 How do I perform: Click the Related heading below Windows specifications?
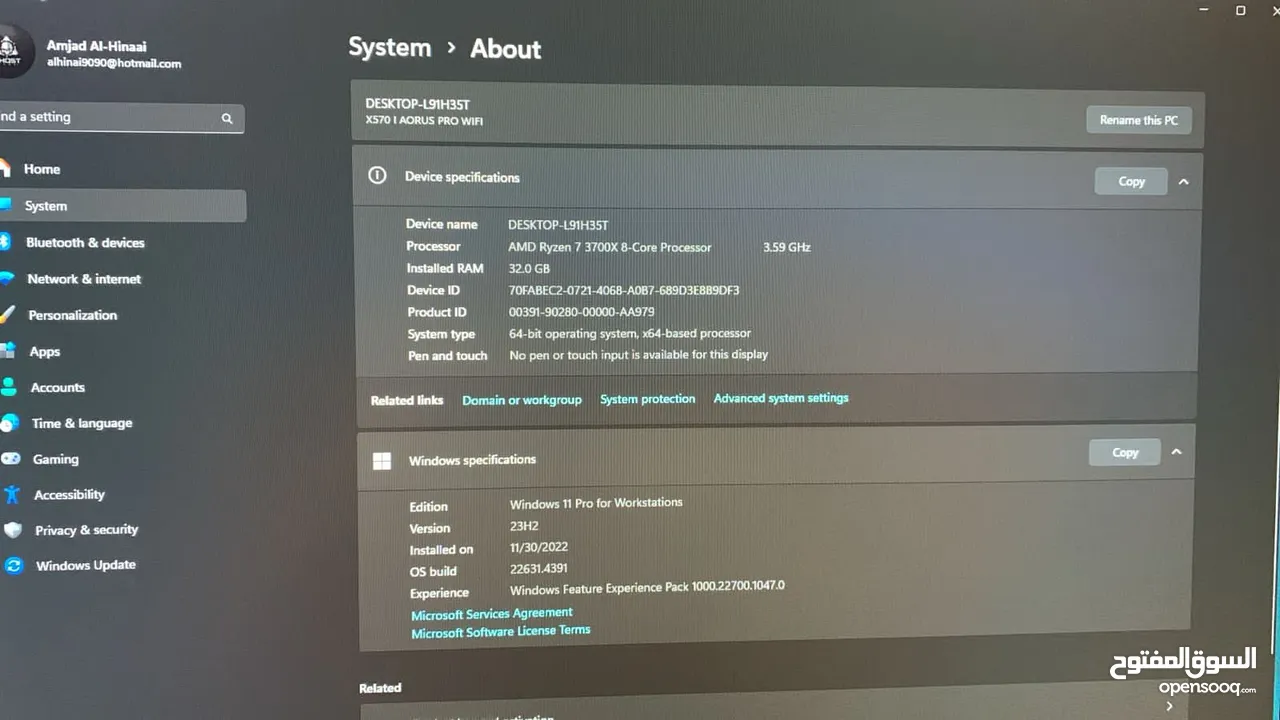pos(380,688)
